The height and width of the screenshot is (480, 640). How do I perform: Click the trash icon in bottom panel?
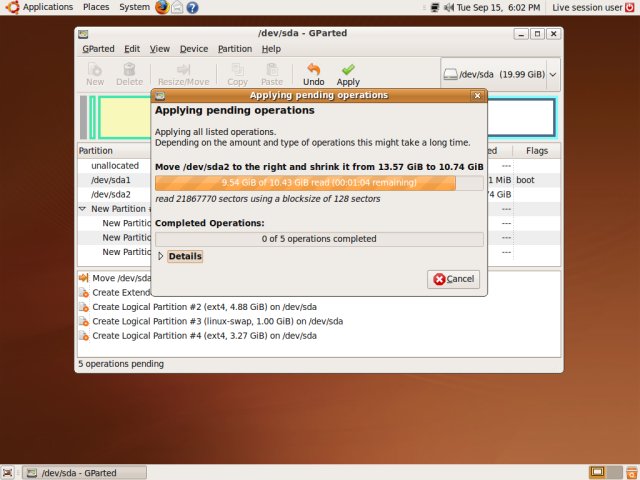632,473
